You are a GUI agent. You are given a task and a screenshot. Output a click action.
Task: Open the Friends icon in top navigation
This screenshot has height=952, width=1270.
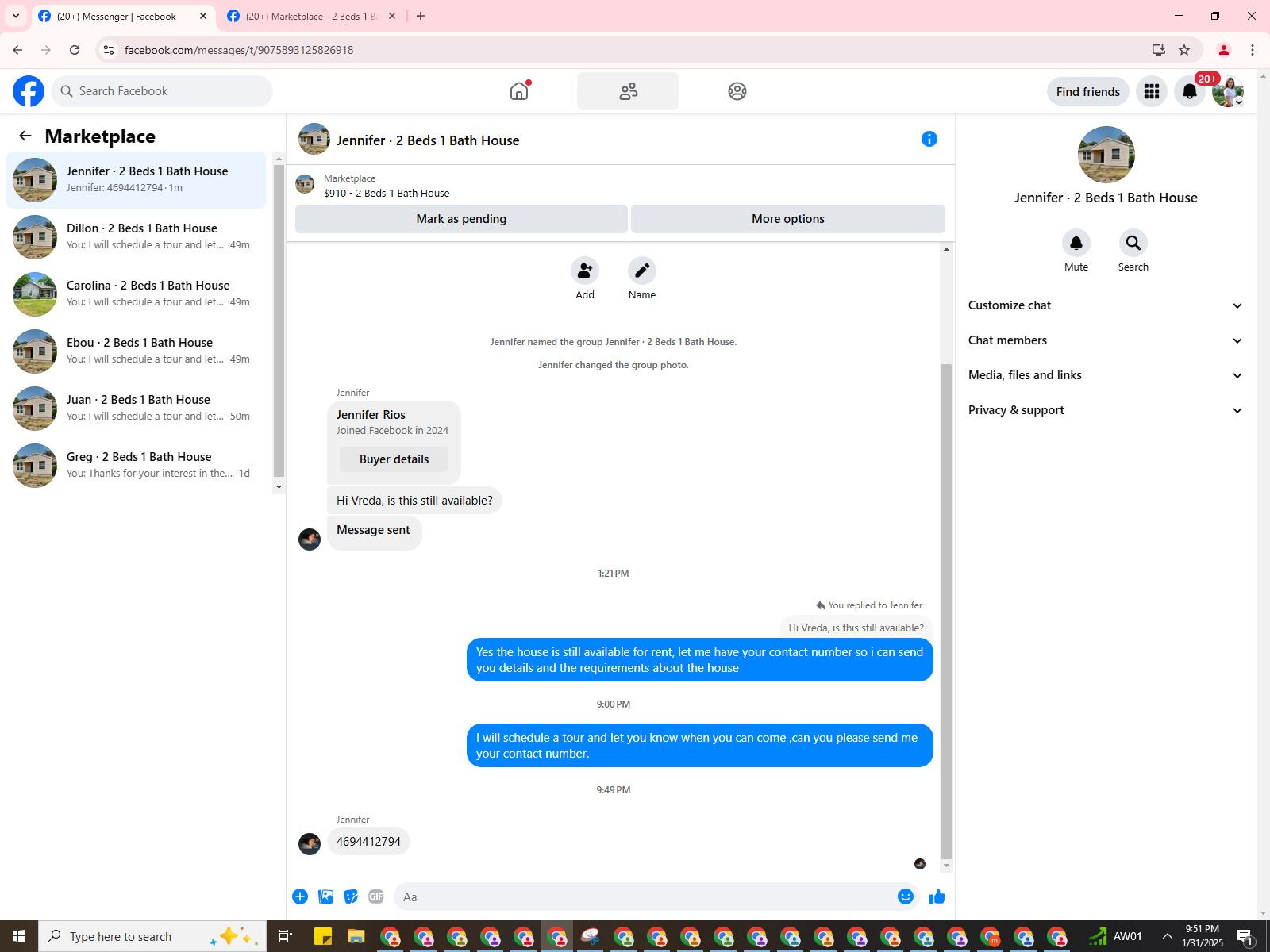coord(628,91)
